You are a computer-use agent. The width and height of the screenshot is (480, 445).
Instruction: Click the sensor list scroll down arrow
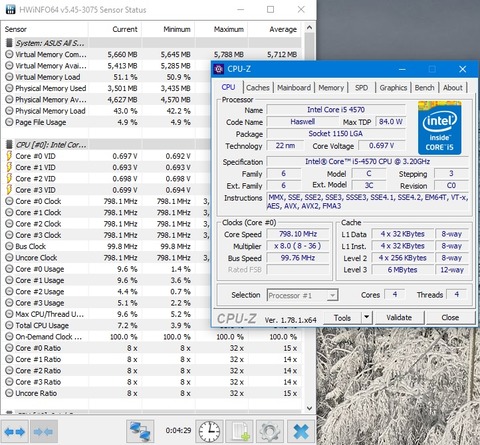click(309, 408)
